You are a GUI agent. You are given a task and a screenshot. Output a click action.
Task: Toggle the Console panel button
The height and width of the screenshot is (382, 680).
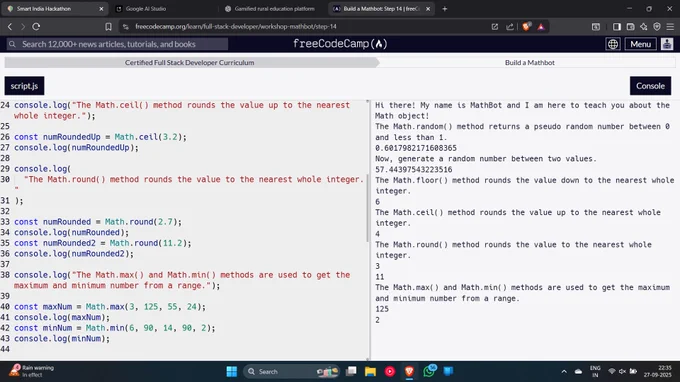point(650,86)
